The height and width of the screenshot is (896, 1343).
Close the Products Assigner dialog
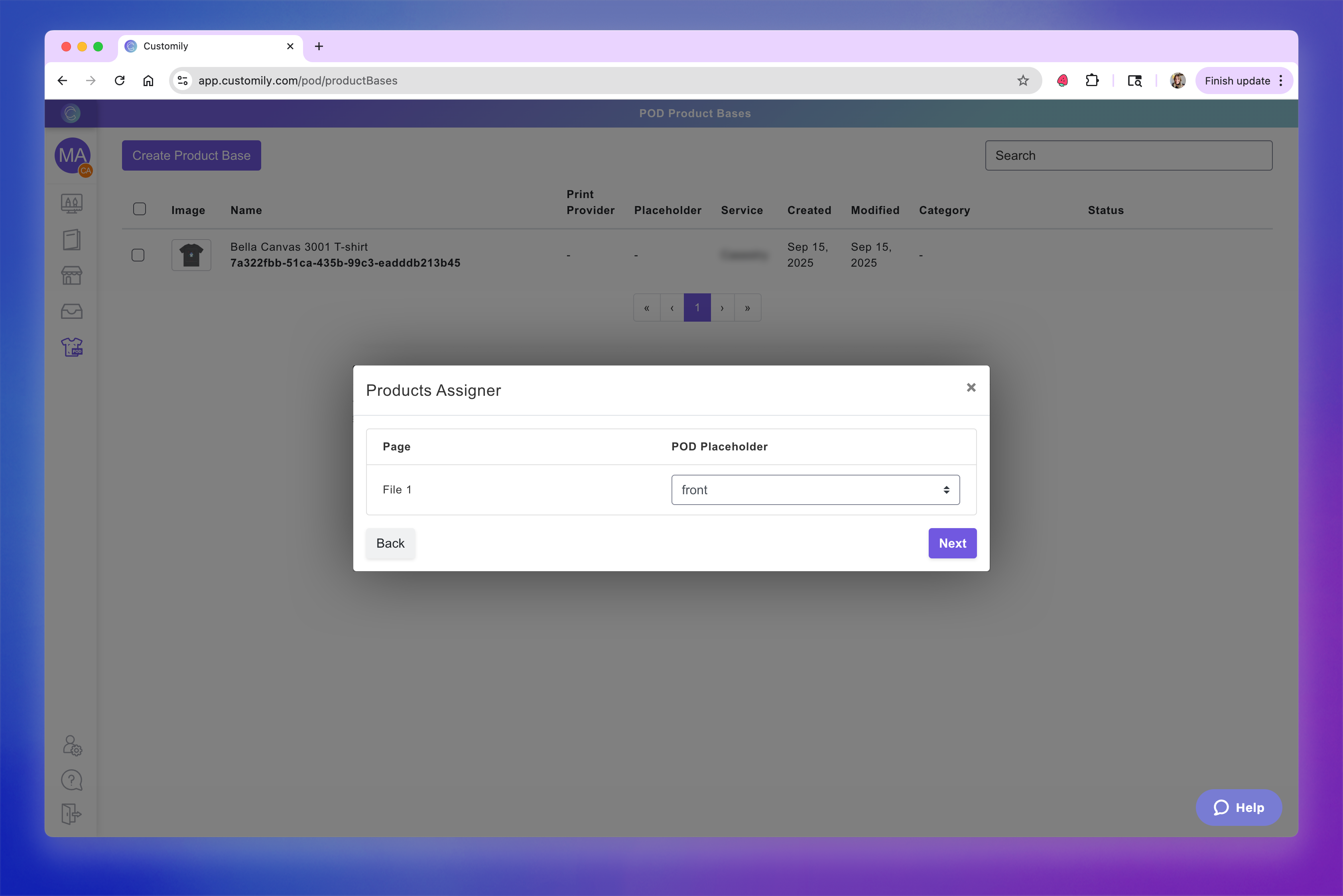pyautogui.click(x=971, y=387)
